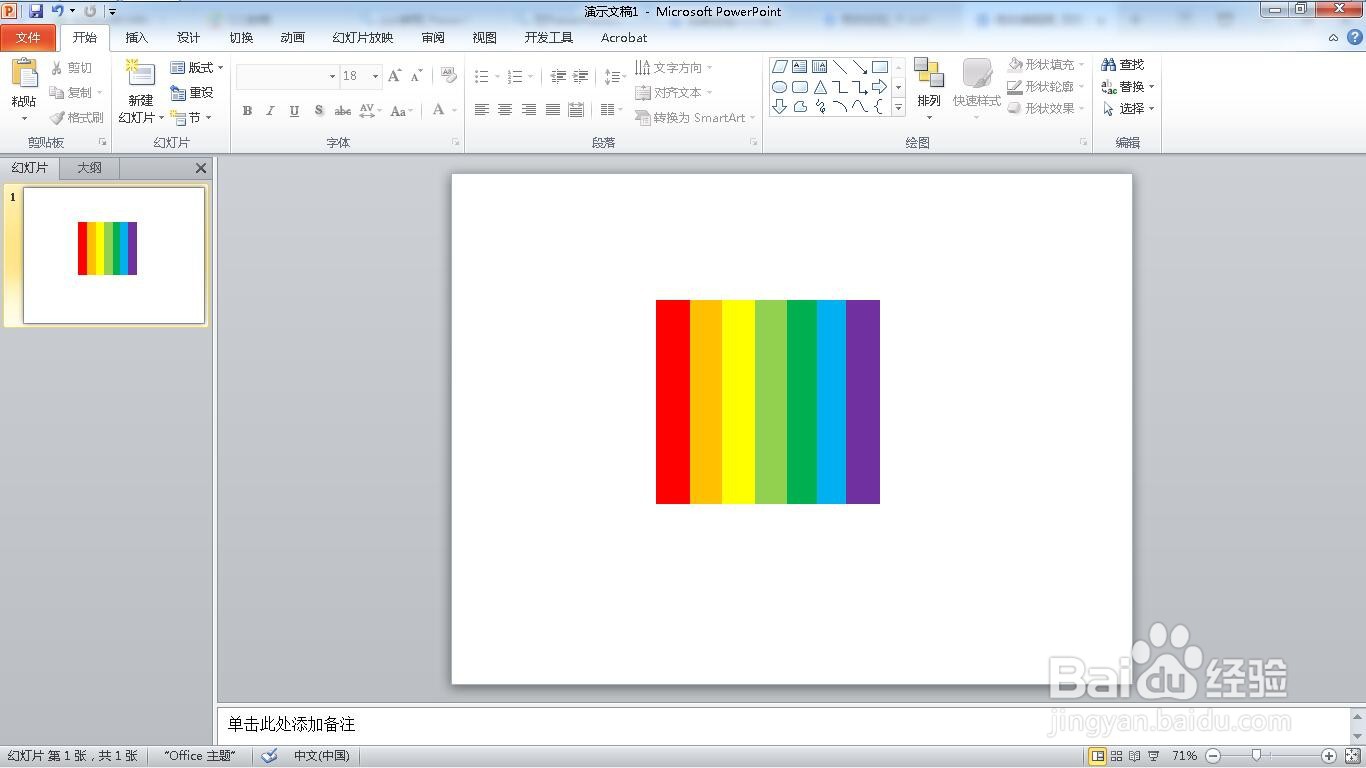Toggle Underline formatting
1366x768 pixels.
coord(294,111)
